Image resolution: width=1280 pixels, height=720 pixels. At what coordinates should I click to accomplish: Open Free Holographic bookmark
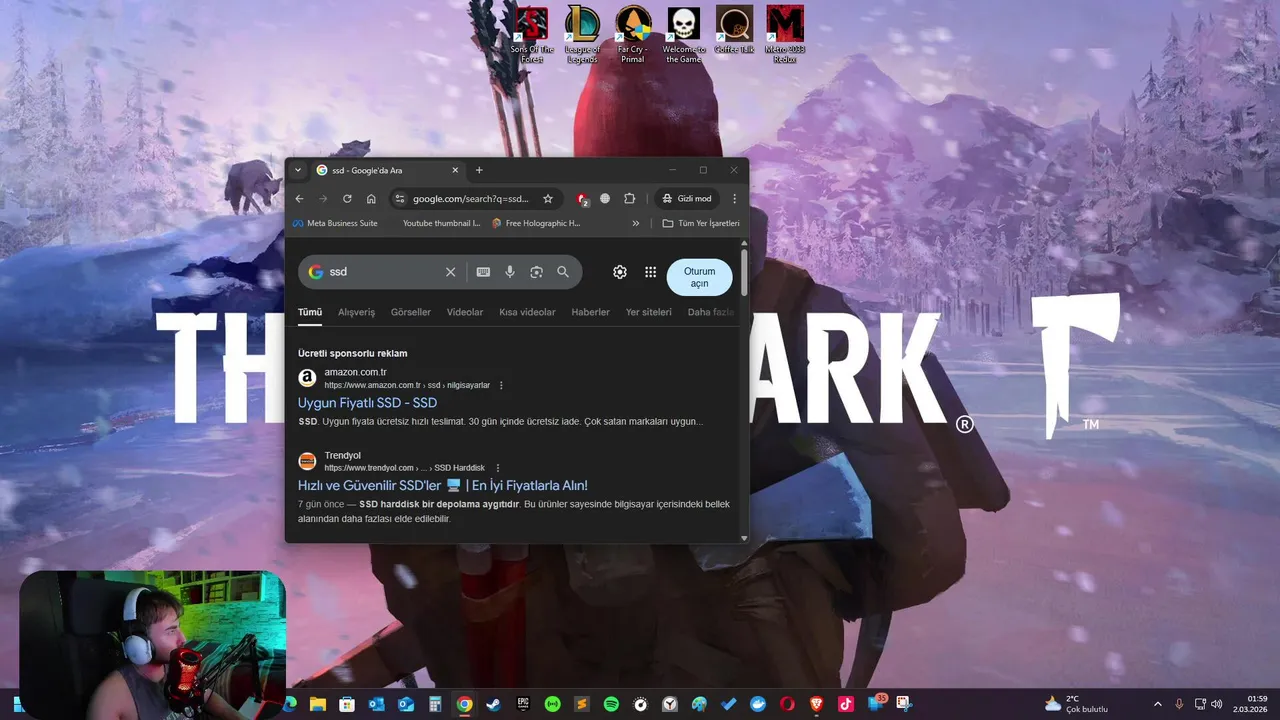[x=536, y=223]
